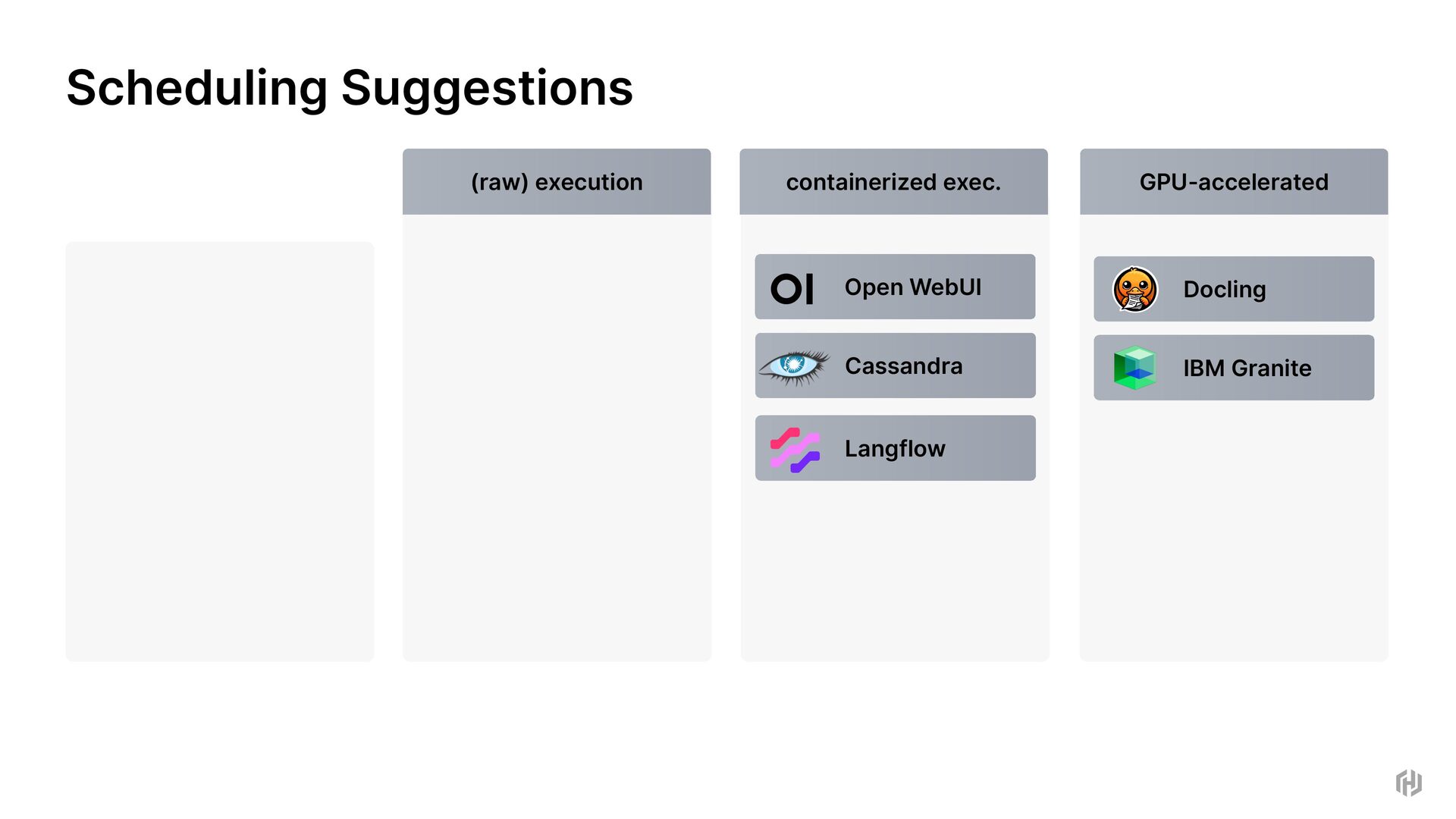This screenshot has width=1456, height=819.
Task: Click the Langflow logo icon
Action: click(x=795, y=449)
